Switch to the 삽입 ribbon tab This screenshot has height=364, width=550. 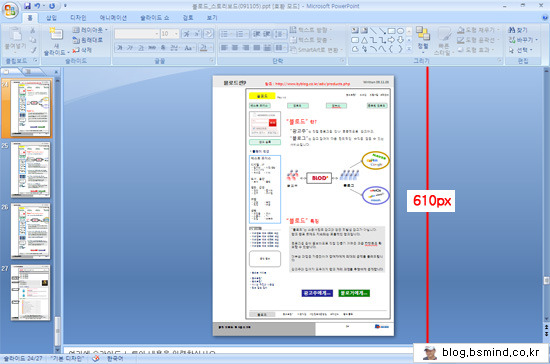(51, 17)
